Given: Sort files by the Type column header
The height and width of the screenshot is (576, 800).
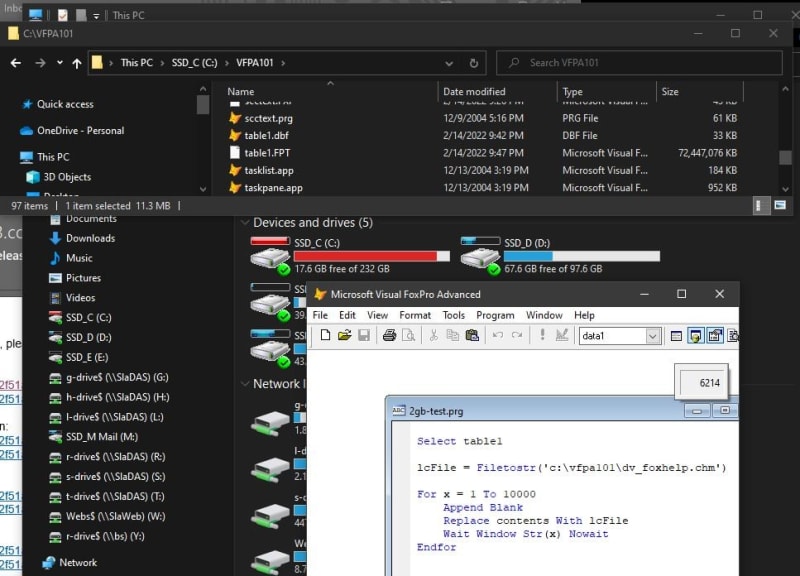Looking at the screenshot, I should point(572,91).
